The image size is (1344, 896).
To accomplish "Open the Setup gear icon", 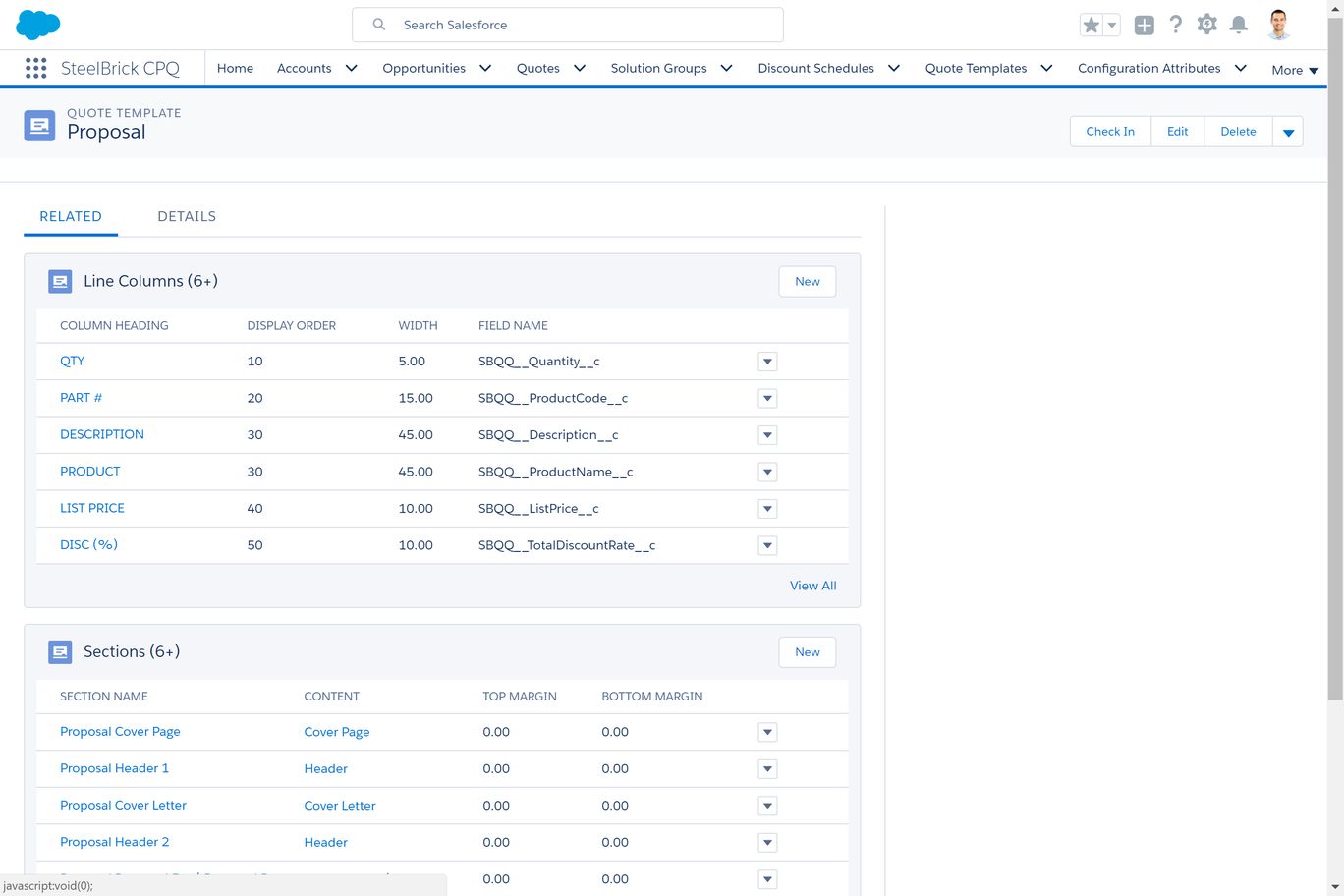I will click(x=1206, y=25).
